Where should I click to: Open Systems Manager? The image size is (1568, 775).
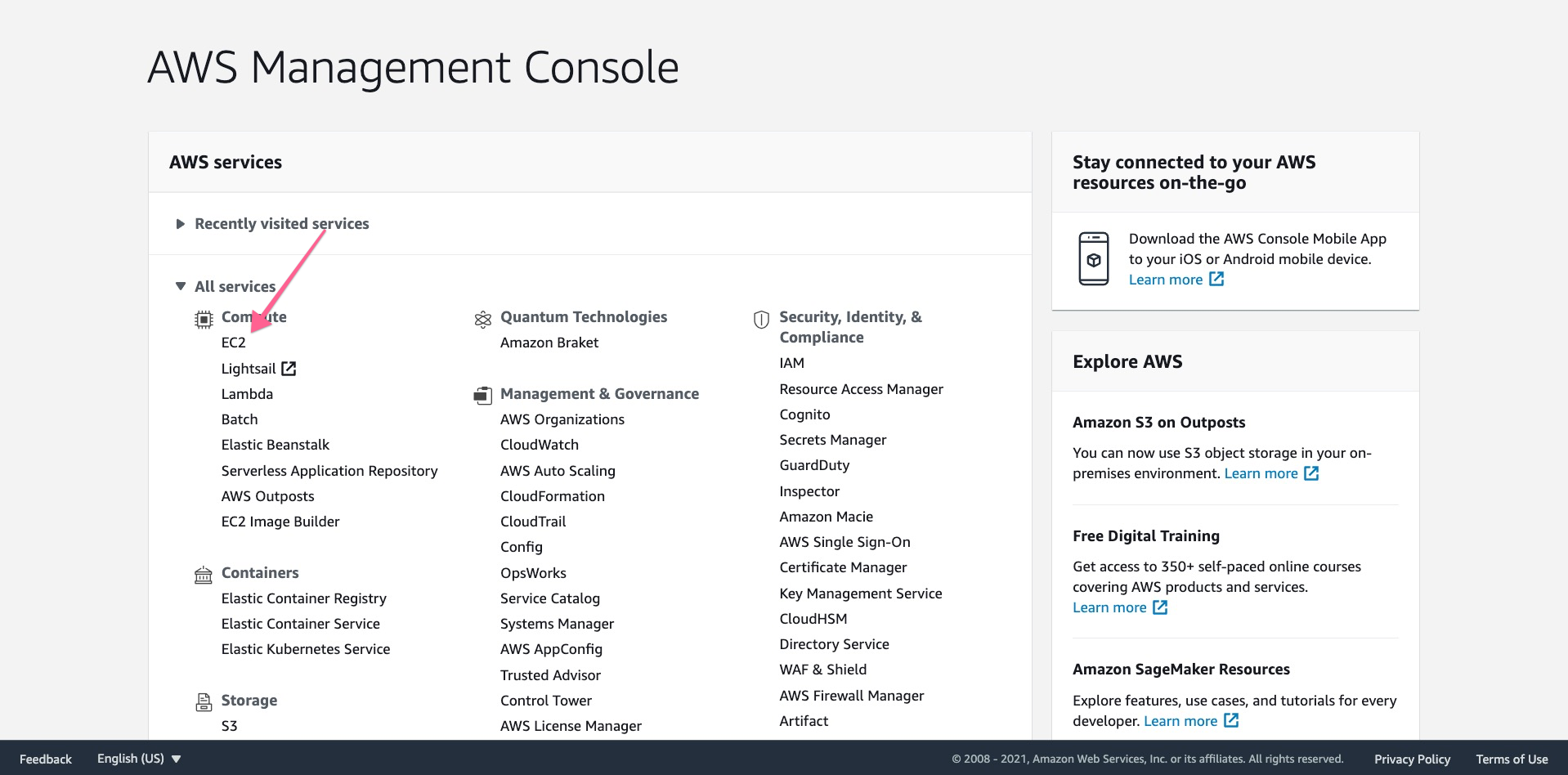[557, 624]
